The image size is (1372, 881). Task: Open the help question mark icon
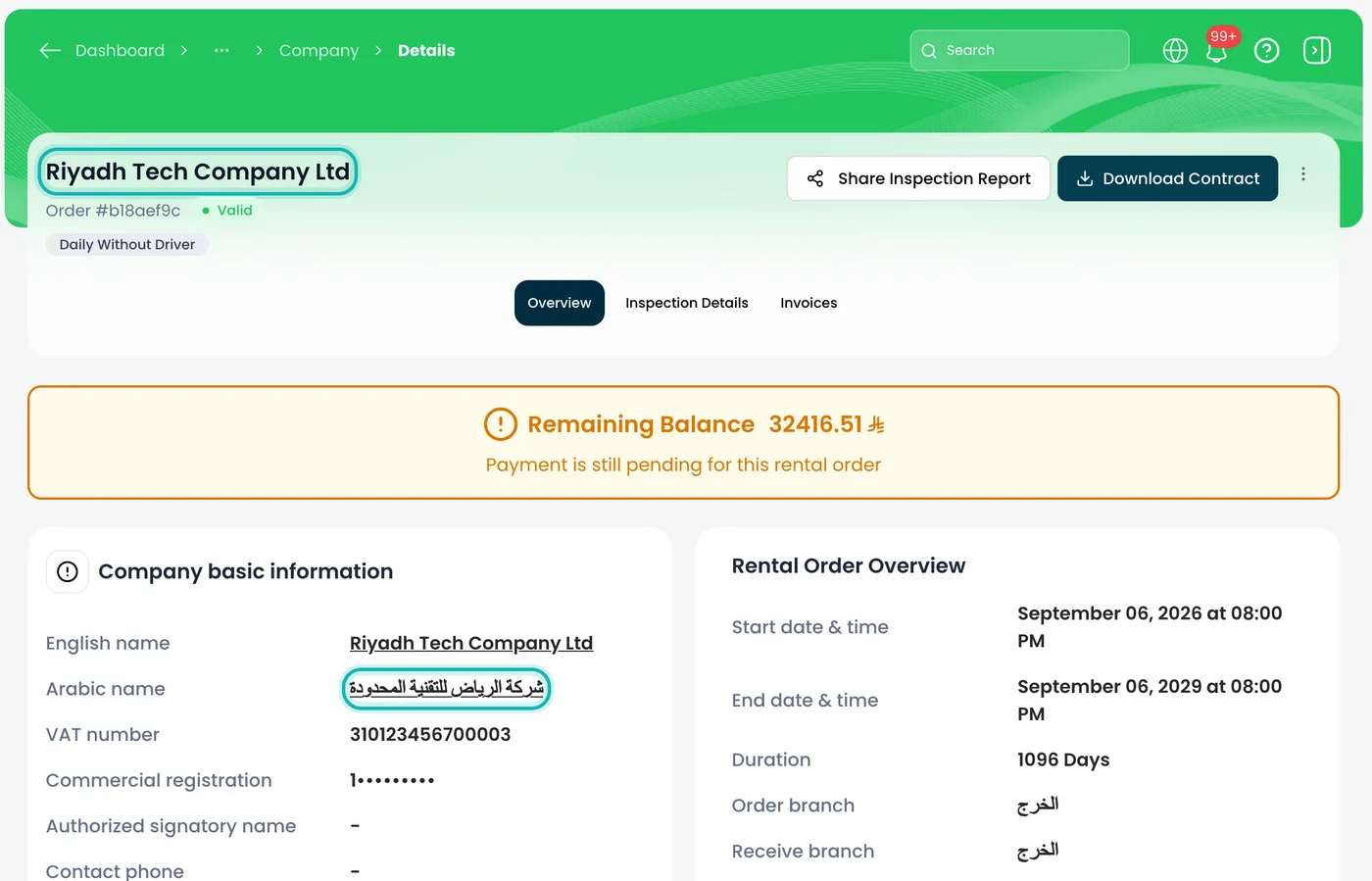pos(1267,50)
